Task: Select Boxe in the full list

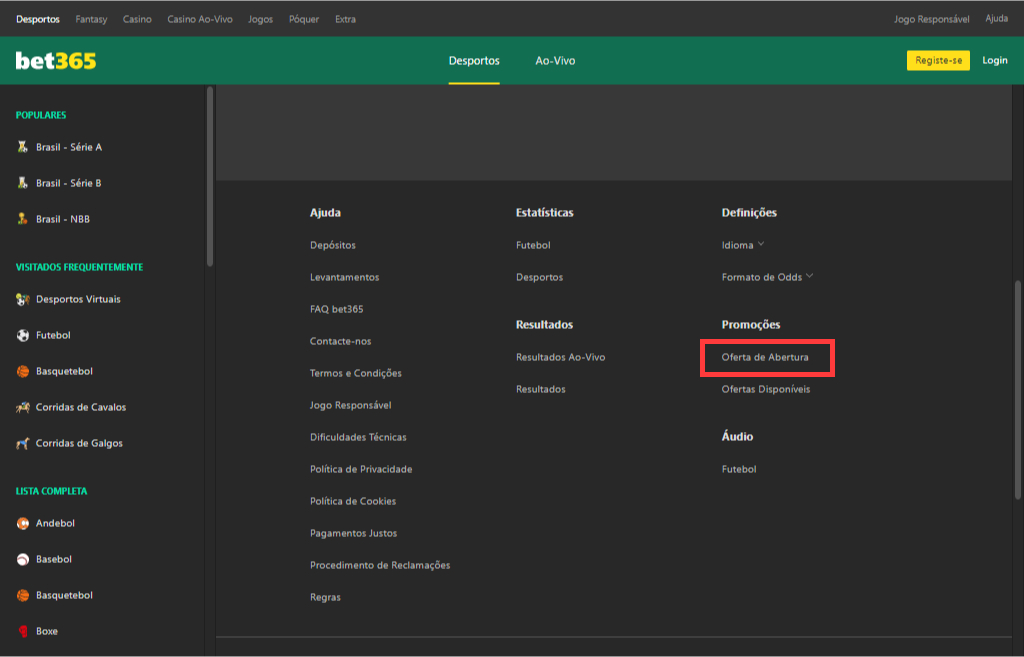Action: [x=47, y=631]
